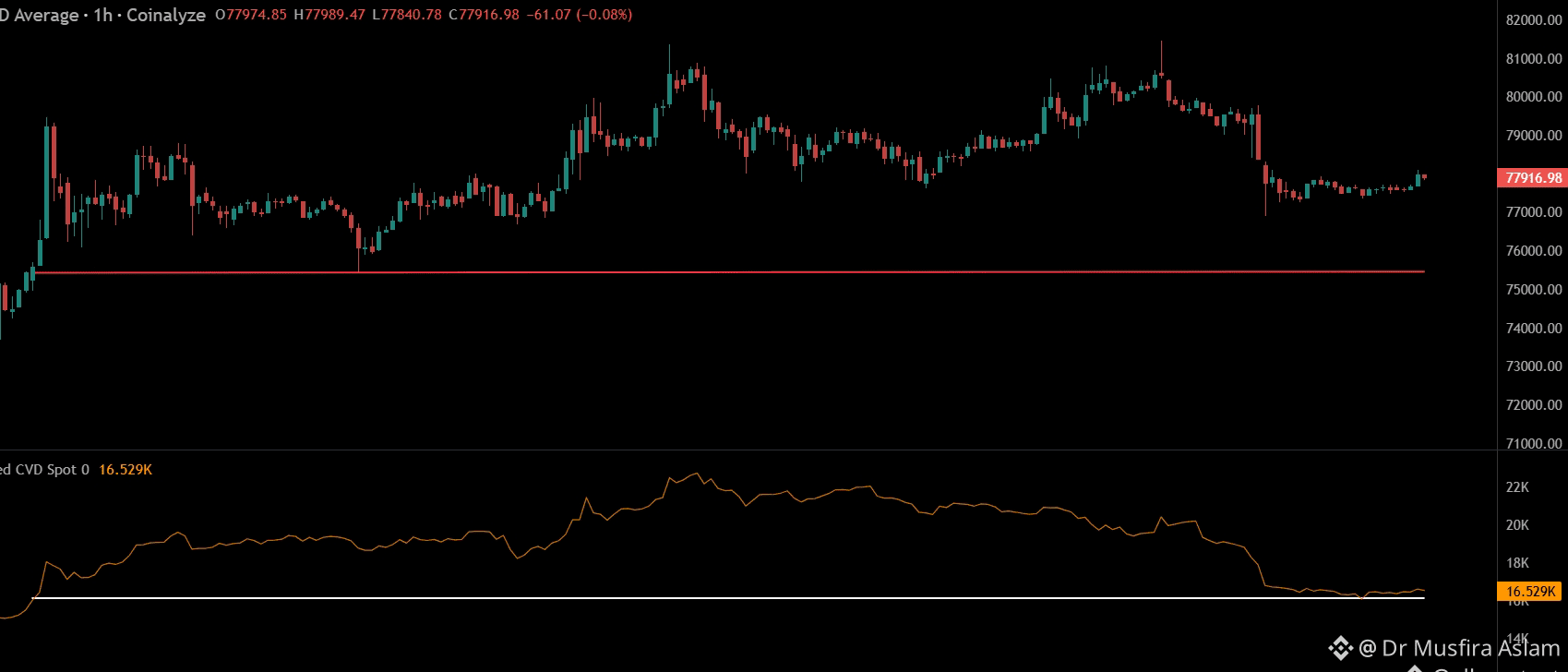Click the CVD Spot indicator label

(44, 470)
